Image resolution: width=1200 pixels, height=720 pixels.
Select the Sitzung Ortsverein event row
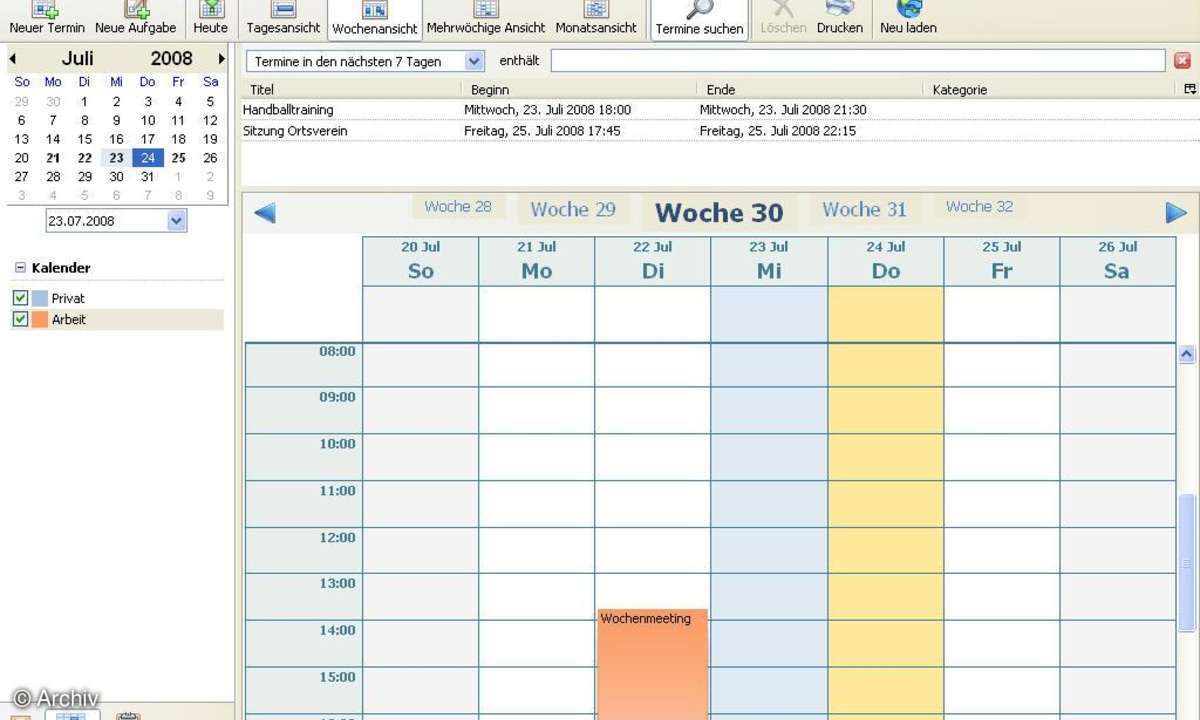pyautogui.click(x=720, y=131)
